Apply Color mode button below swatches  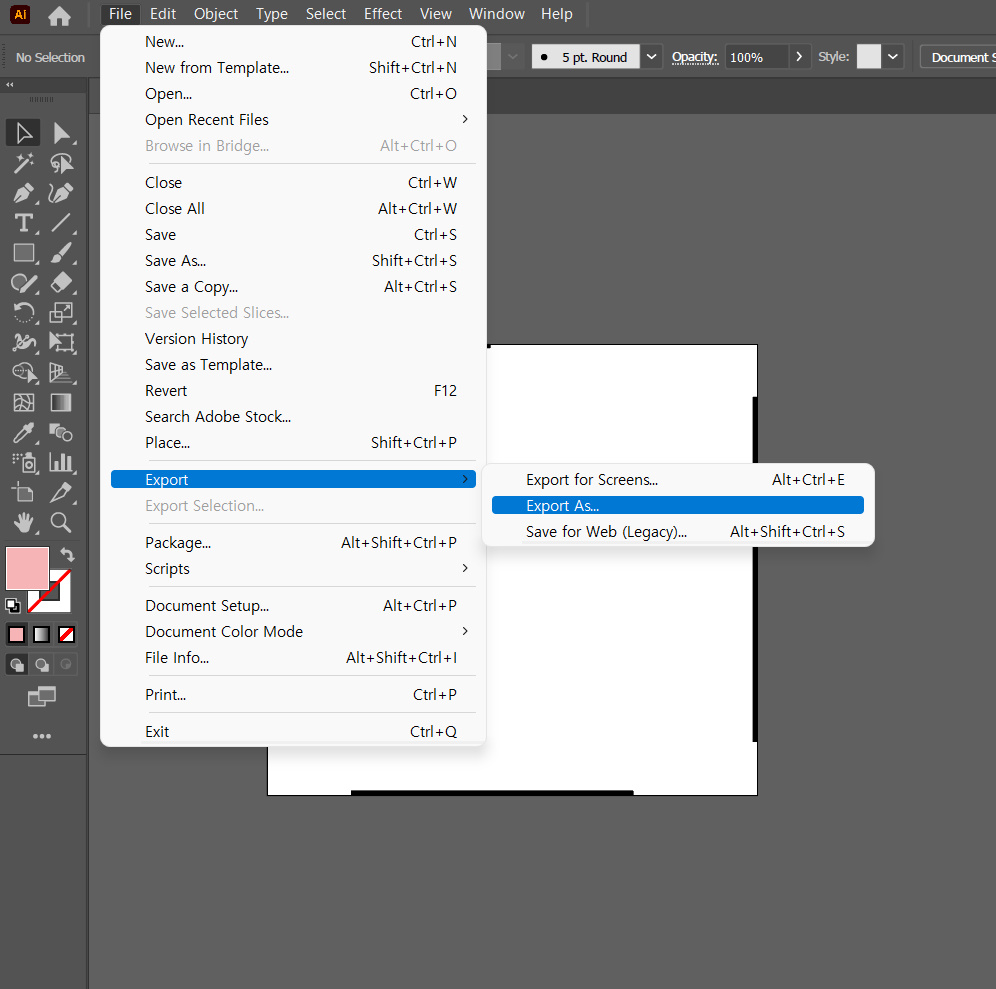point(17,634)
